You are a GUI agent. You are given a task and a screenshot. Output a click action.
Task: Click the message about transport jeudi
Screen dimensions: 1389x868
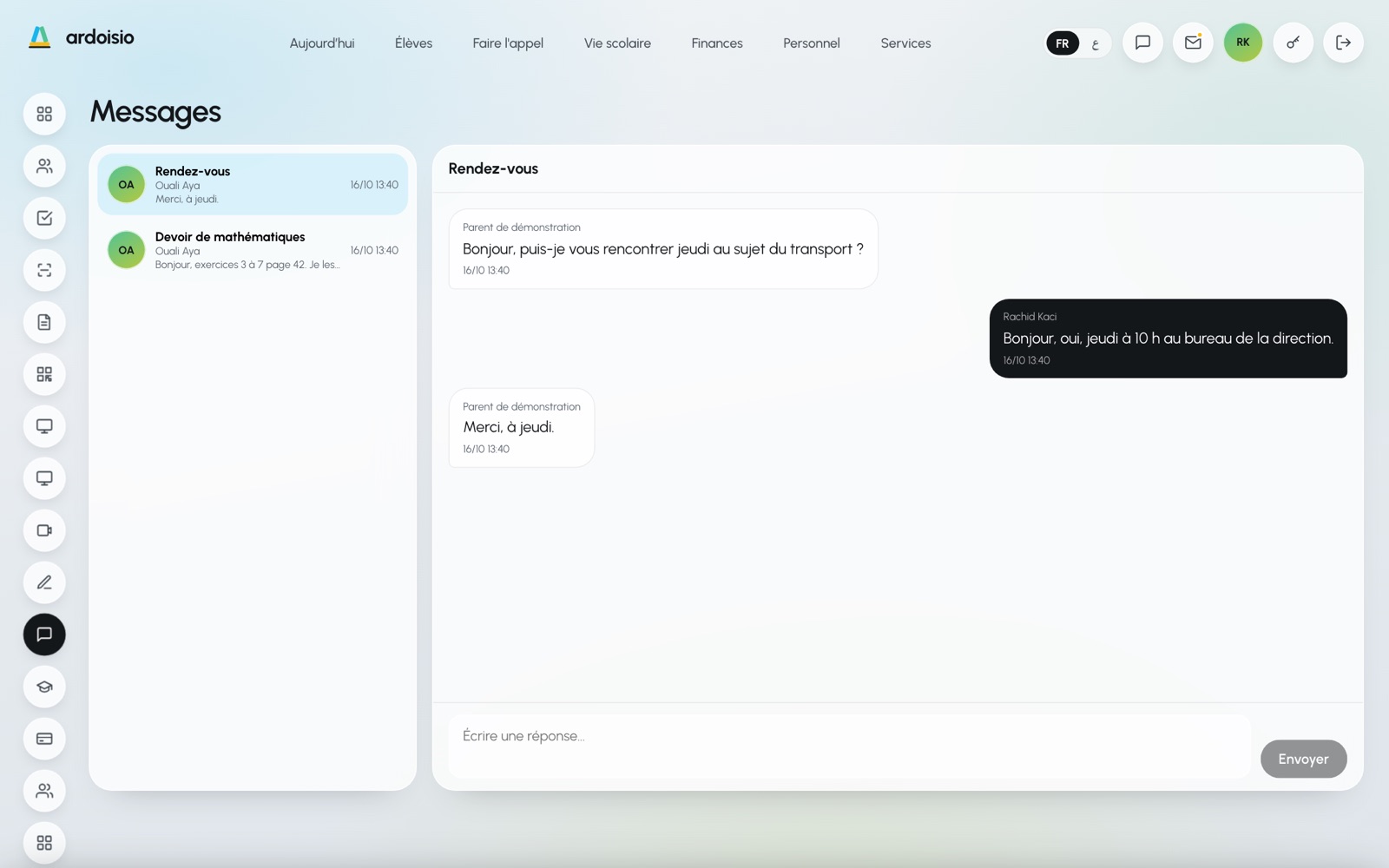tap(663, 248)
